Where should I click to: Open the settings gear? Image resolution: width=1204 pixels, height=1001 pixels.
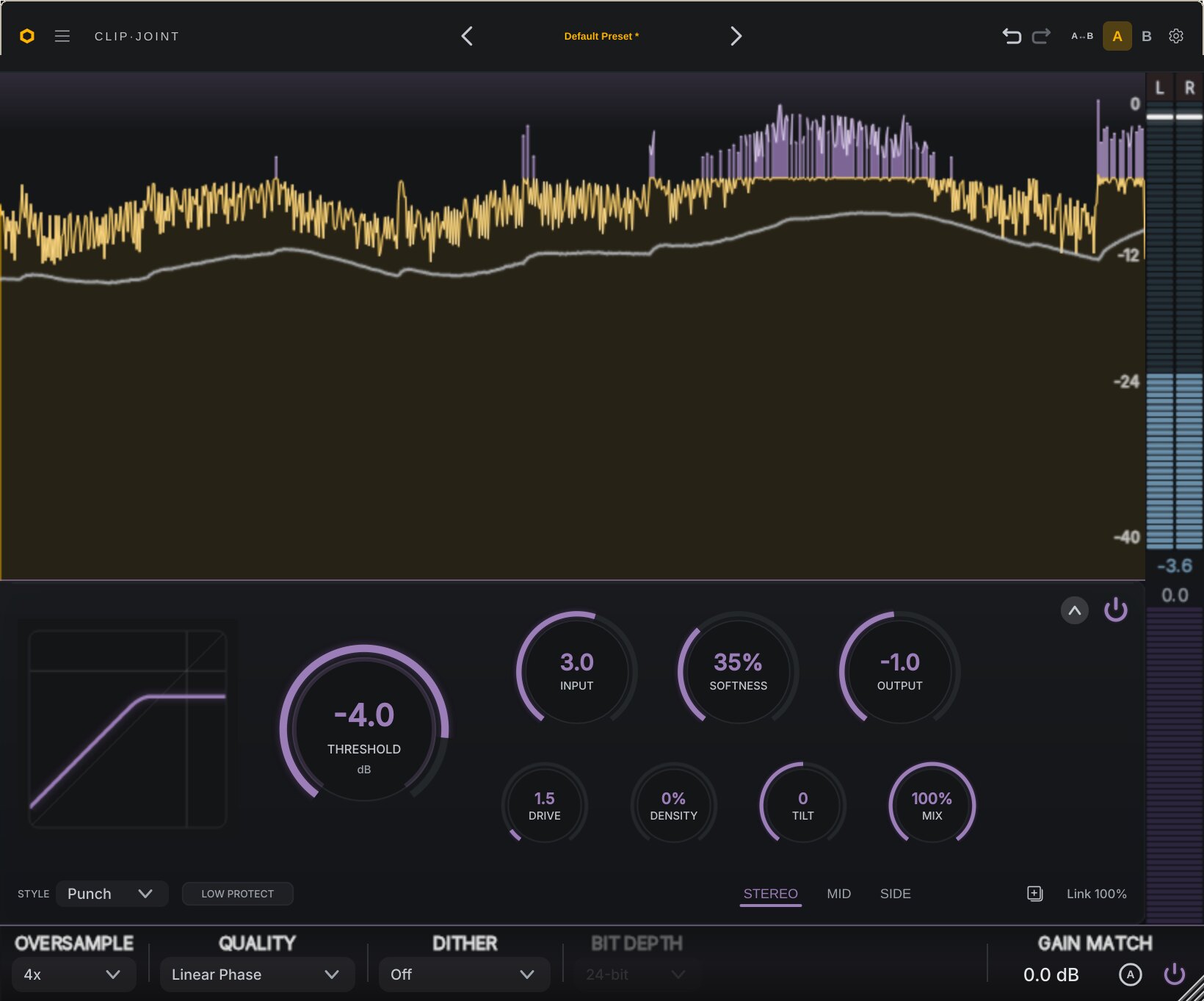tap(1176, 36)
